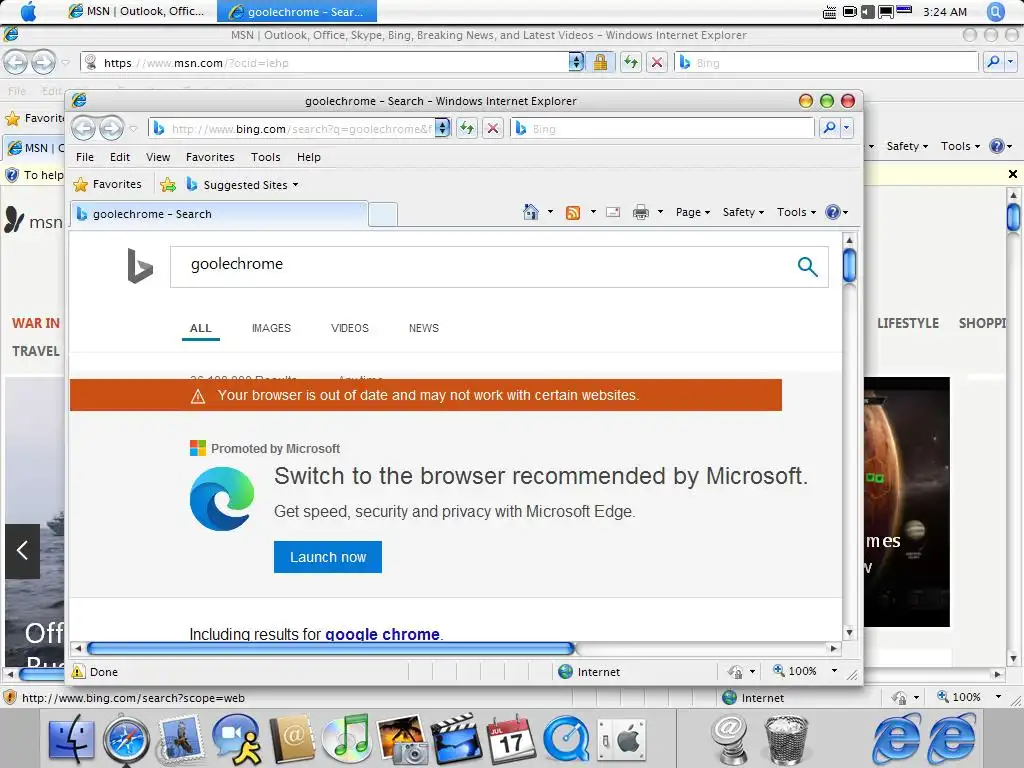Open the Help menu
1024x768 pixels.
pyautogui.click(x=308, y=157)
